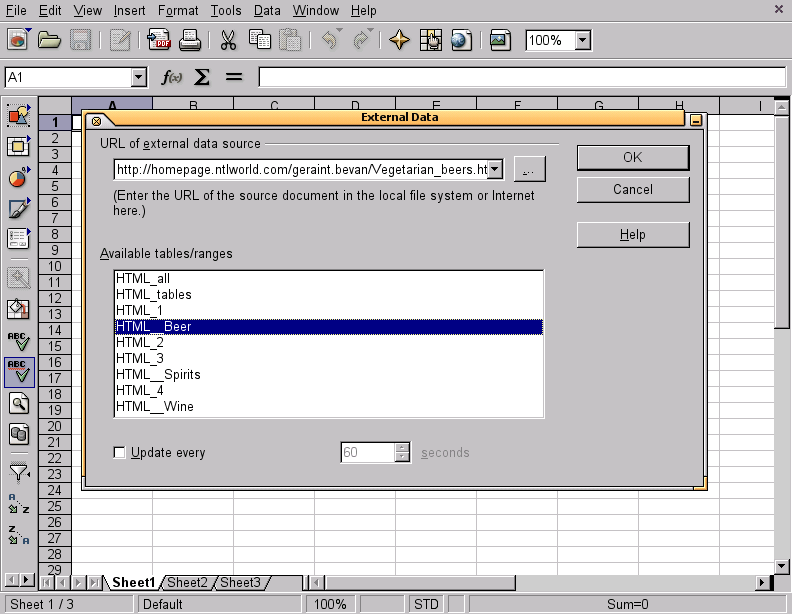
Task: Click the Sort Ascending A-Z icon
Action: [x=19, y=503]
